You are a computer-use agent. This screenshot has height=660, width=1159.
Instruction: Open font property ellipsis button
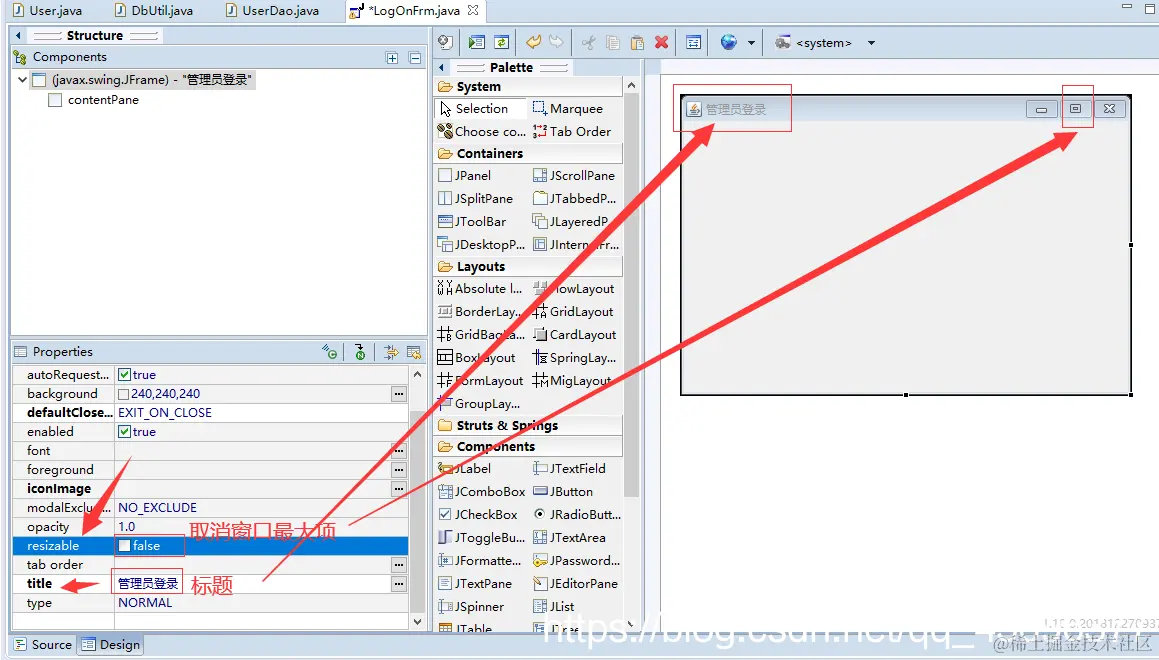coord(398,450)
